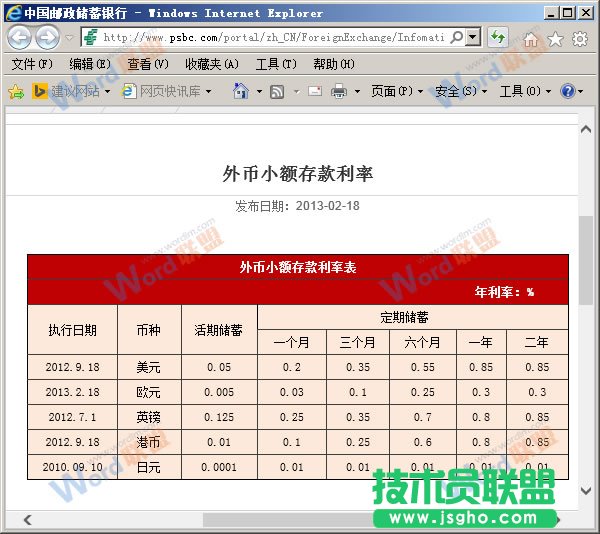Click the Refresh page button
Viewport: 600px width, 534px height.
[497, 37]
